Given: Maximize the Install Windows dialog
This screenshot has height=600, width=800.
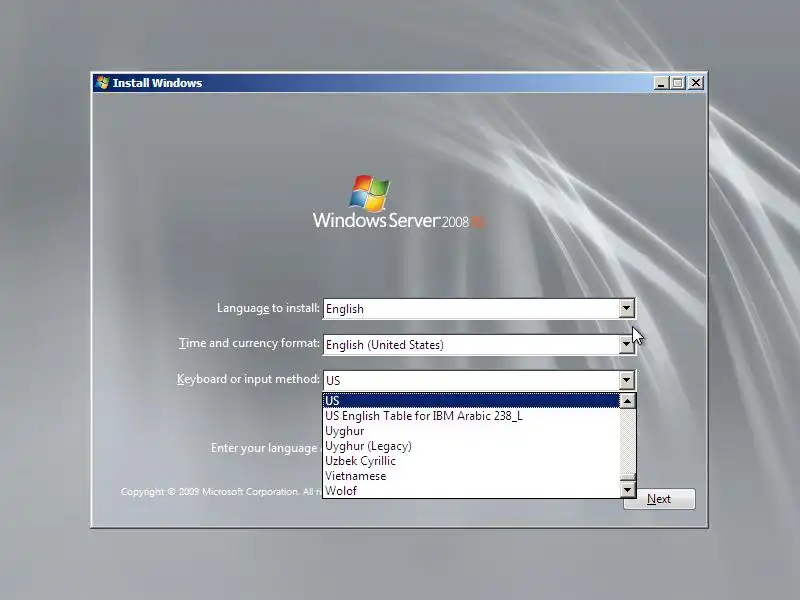Looking at the screenshot, I should [x=678, y=83].
